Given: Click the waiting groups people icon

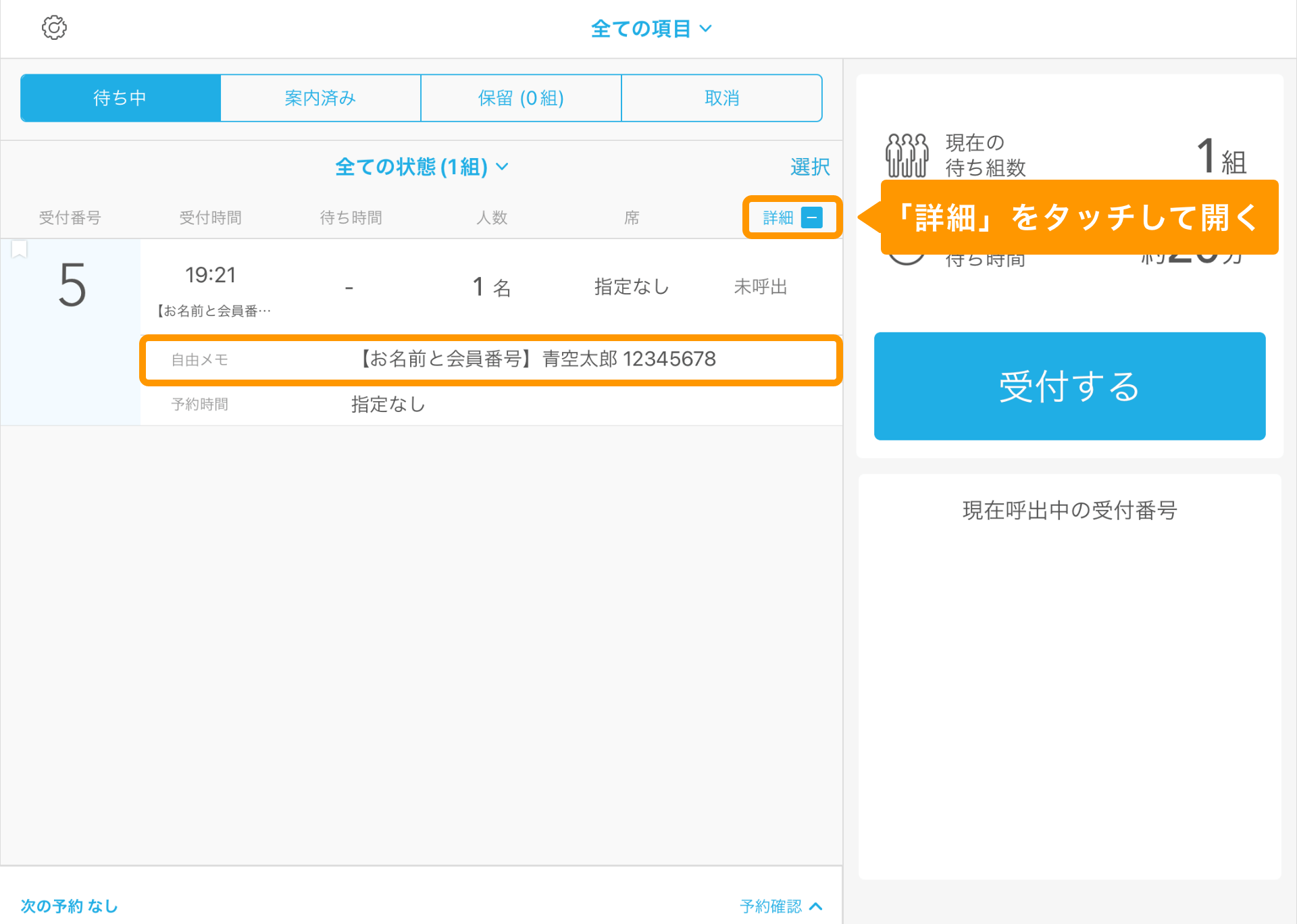Looking at the screenshot, I should 907,155.
